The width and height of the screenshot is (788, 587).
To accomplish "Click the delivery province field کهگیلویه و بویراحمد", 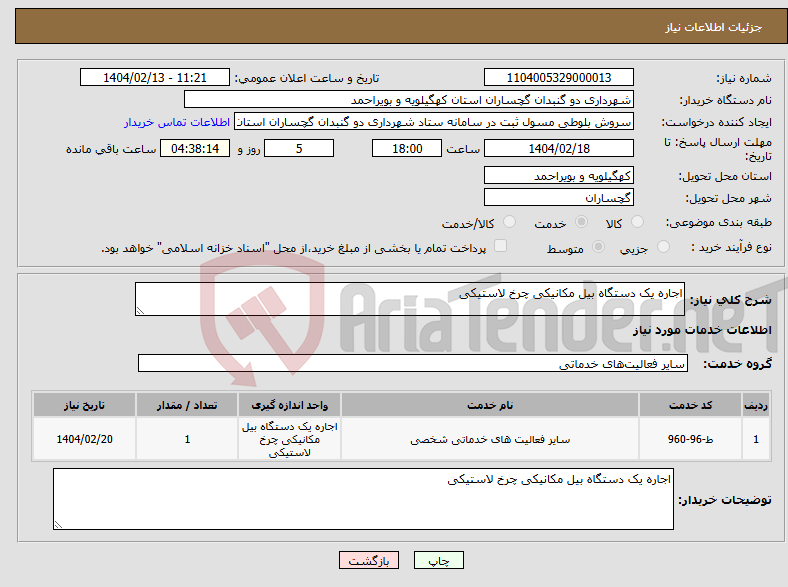I will (558, 175).
